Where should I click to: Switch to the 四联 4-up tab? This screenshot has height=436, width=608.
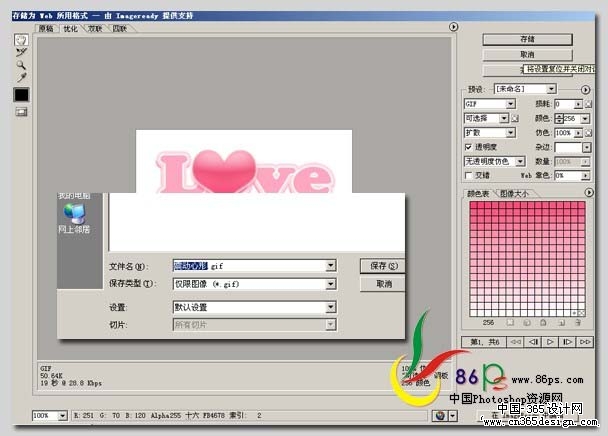coord(120,29)
